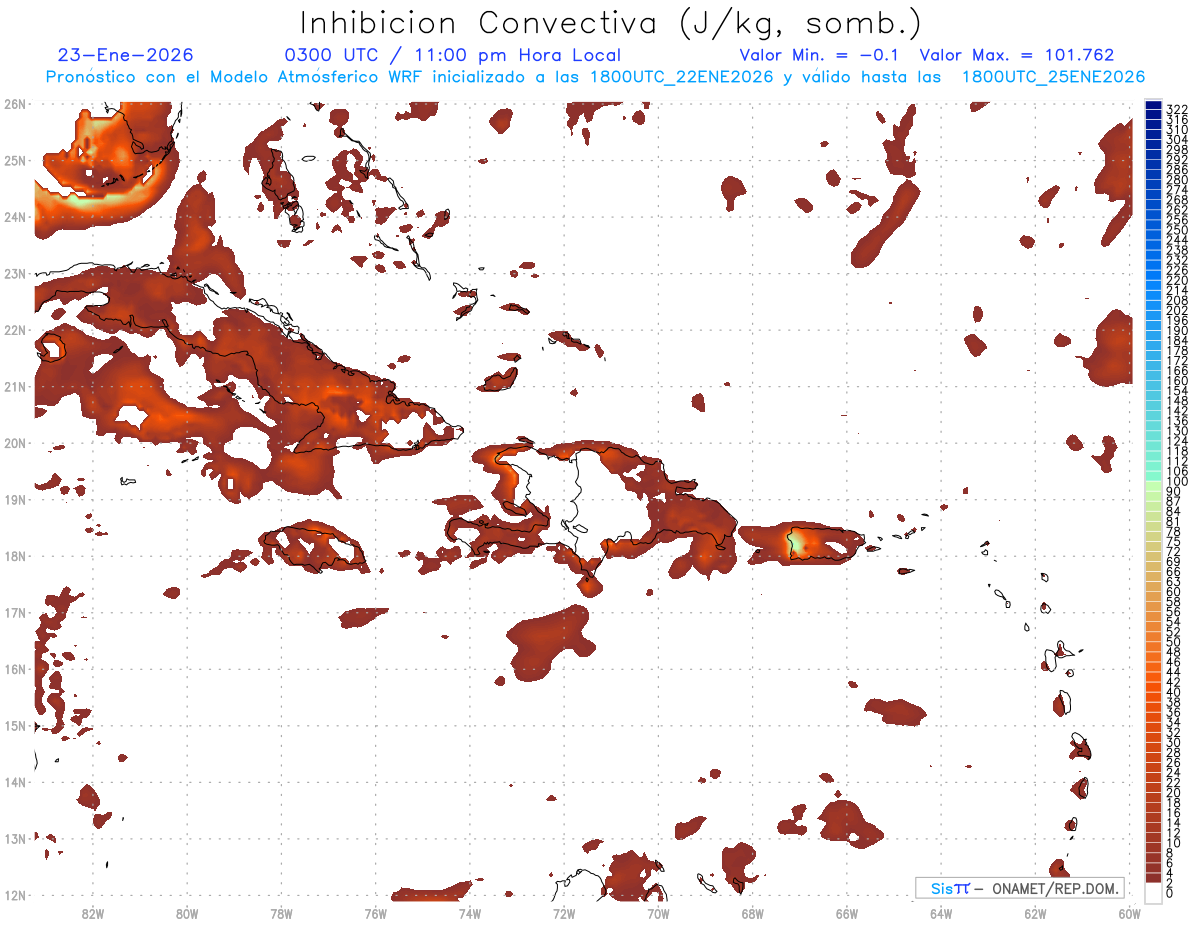This screenshot has width=1200, height=927.
Task: Click the '60W' longitude label
Action: tap(1130, 913)
